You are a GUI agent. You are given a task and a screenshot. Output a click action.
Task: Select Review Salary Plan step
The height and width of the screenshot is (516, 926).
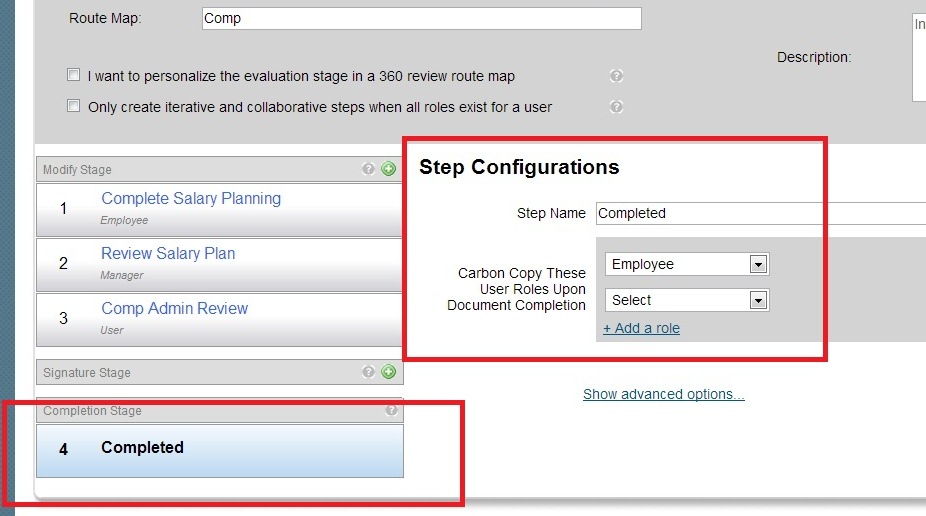point(219,264)
